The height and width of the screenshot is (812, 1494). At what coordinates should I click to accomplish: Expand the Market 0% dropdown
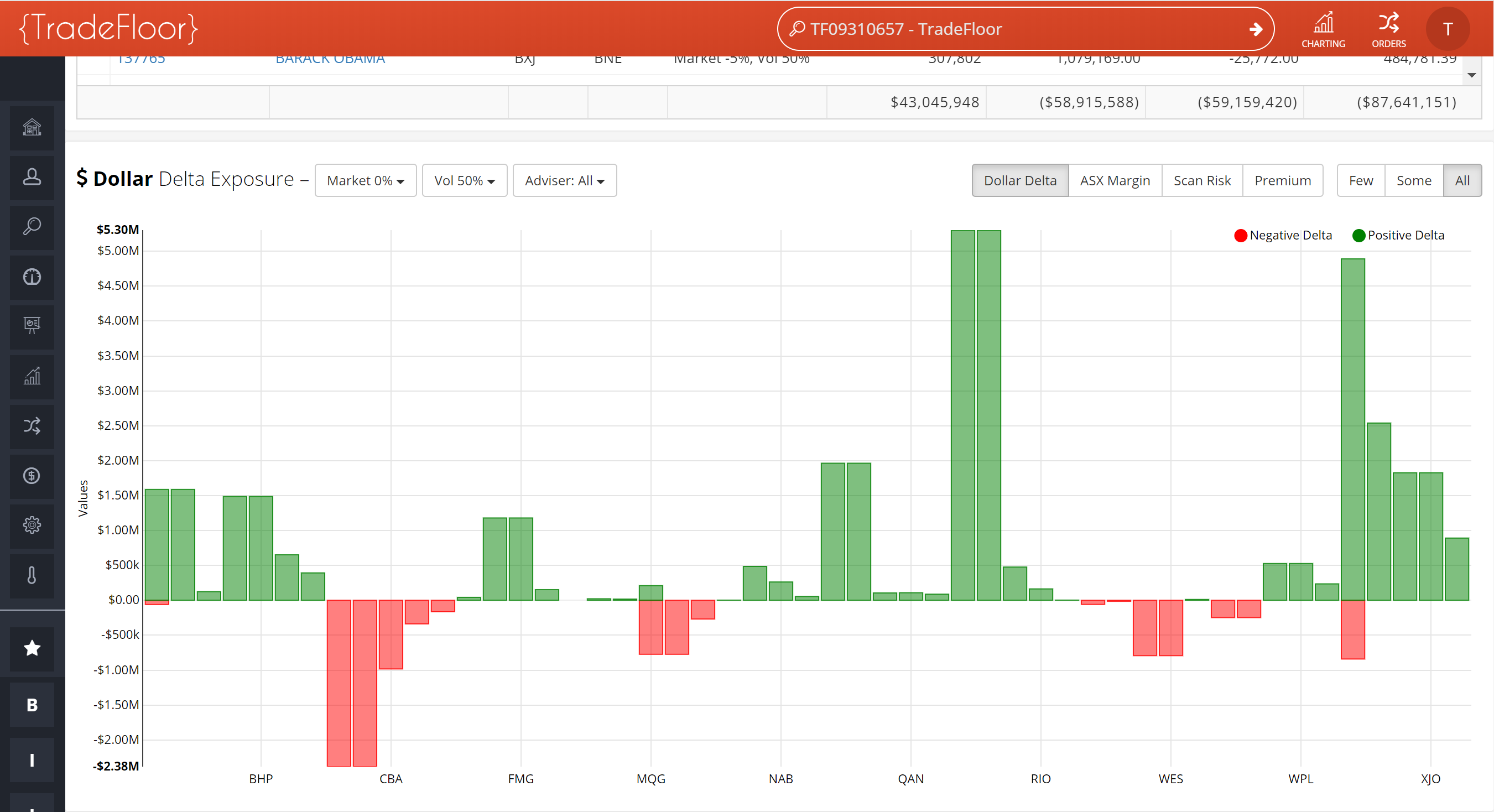tap(366, 181)
